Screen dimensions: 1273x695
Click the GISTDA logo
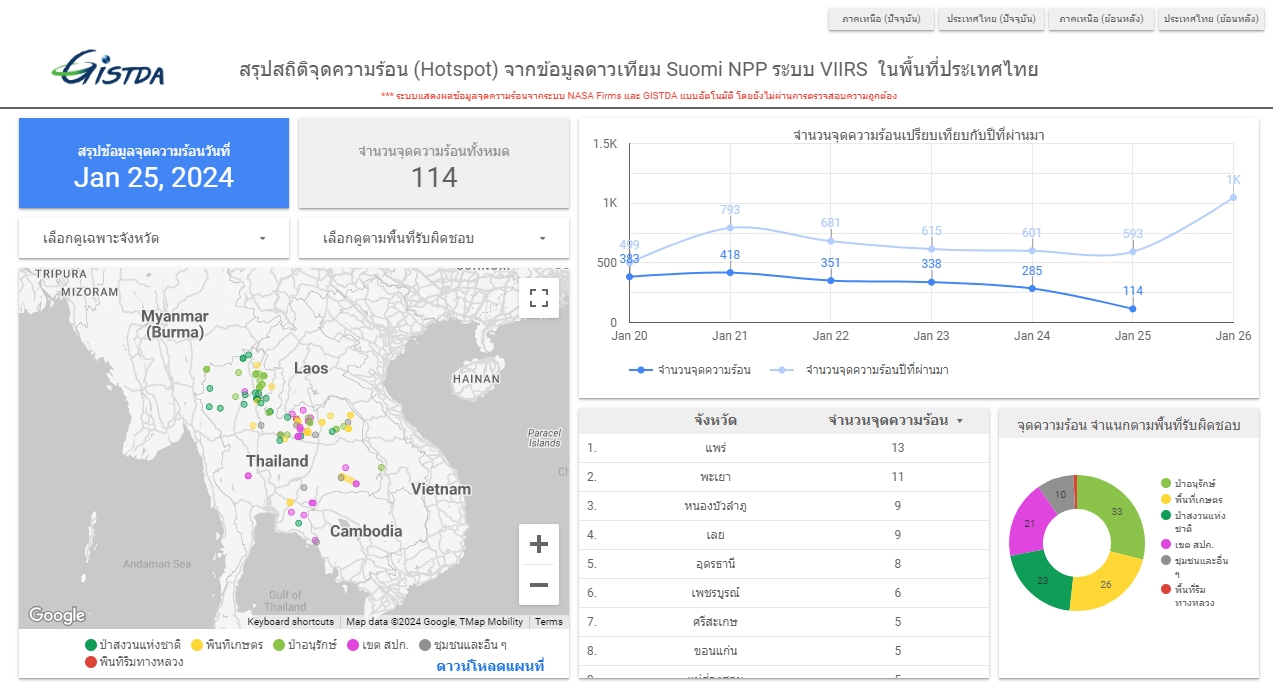pyautogui.click(x=108, y=68)
